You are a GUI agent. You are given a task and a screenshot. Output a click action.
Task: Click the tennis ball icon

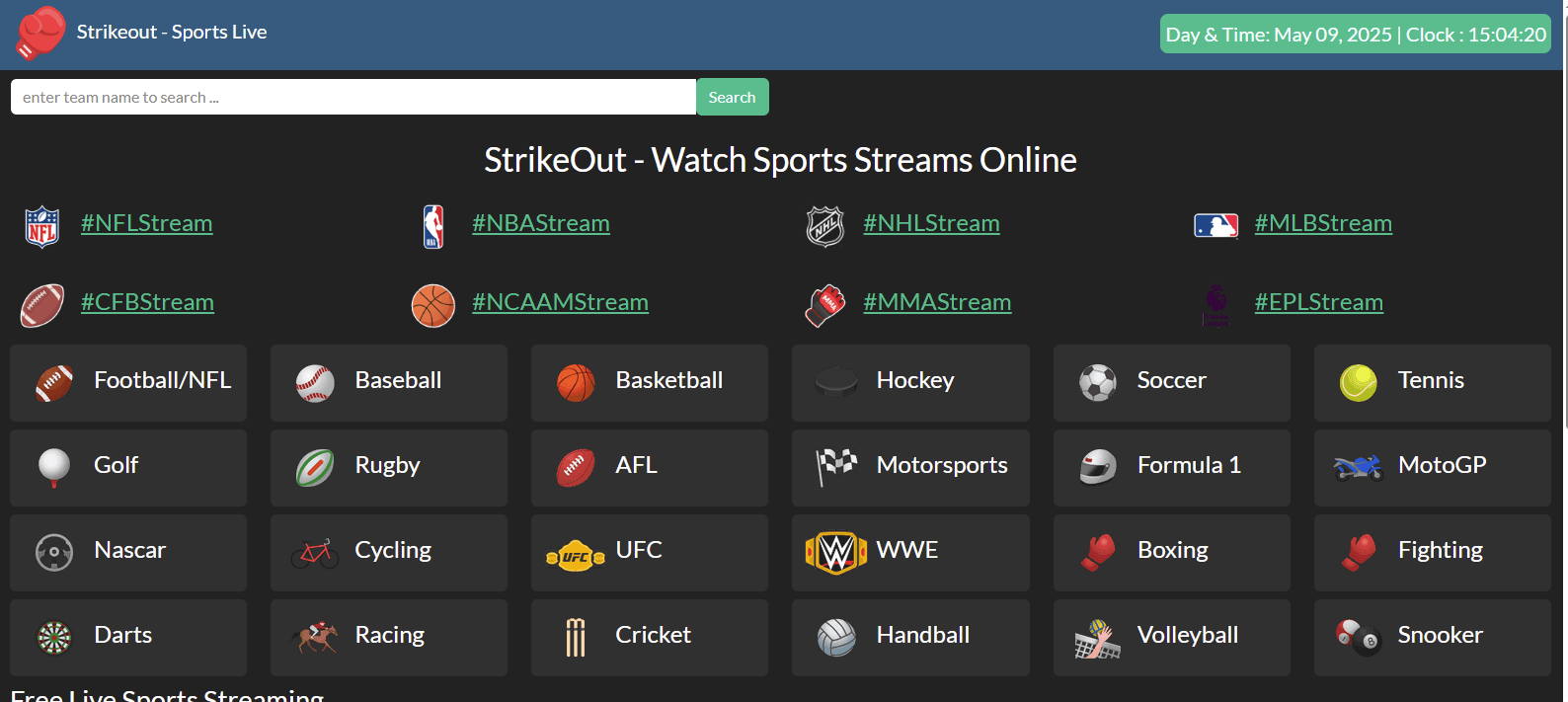1359,383
